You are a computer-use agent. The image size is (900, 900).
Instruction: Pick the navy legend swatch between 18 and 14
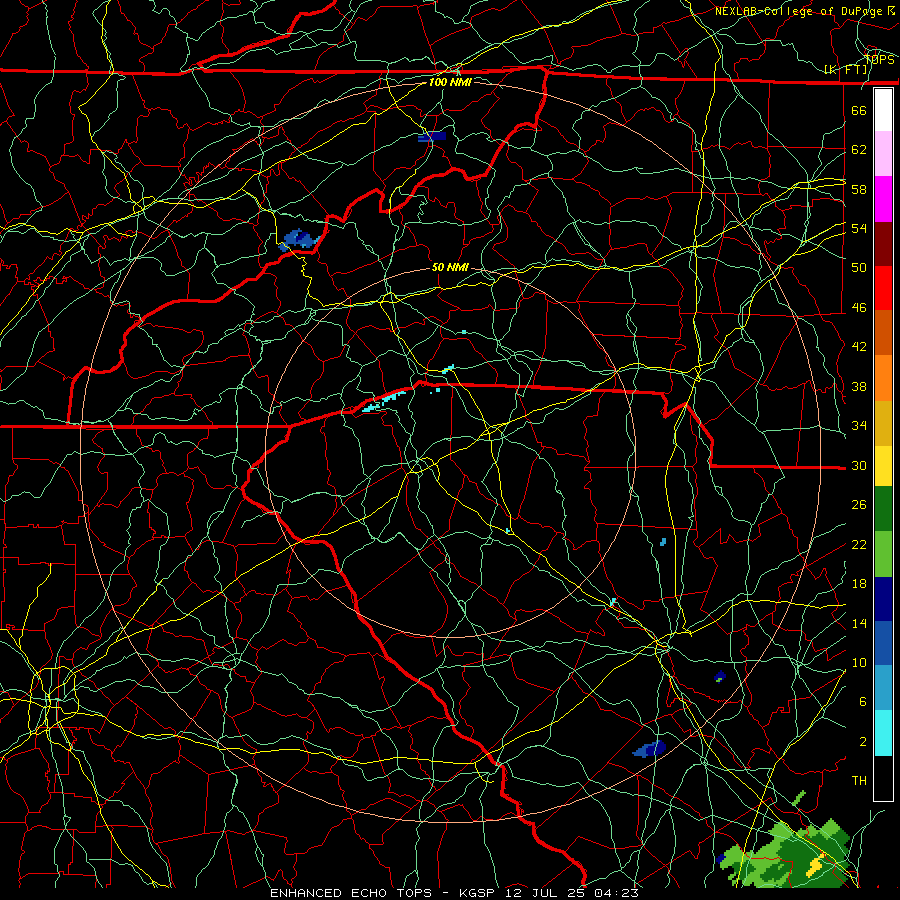(883, 599)
